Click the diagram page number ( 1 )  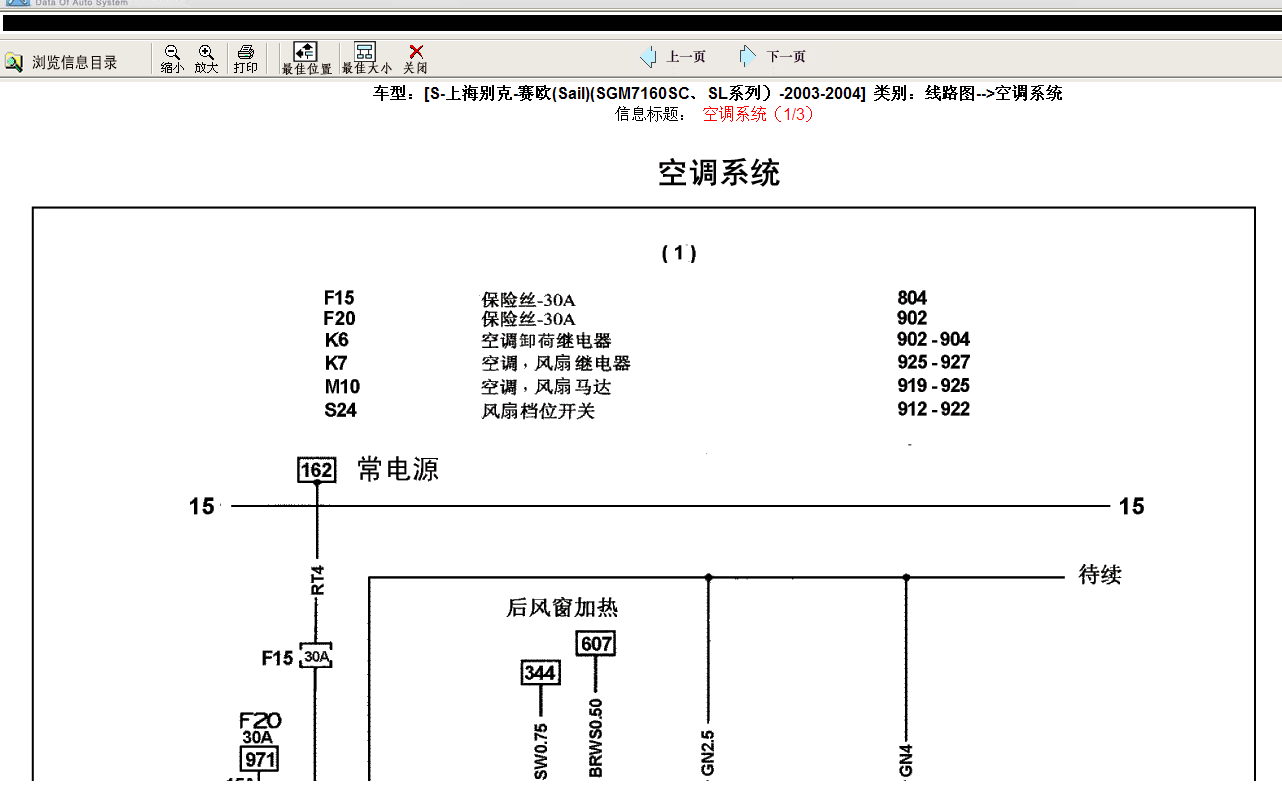coord(679,253)
